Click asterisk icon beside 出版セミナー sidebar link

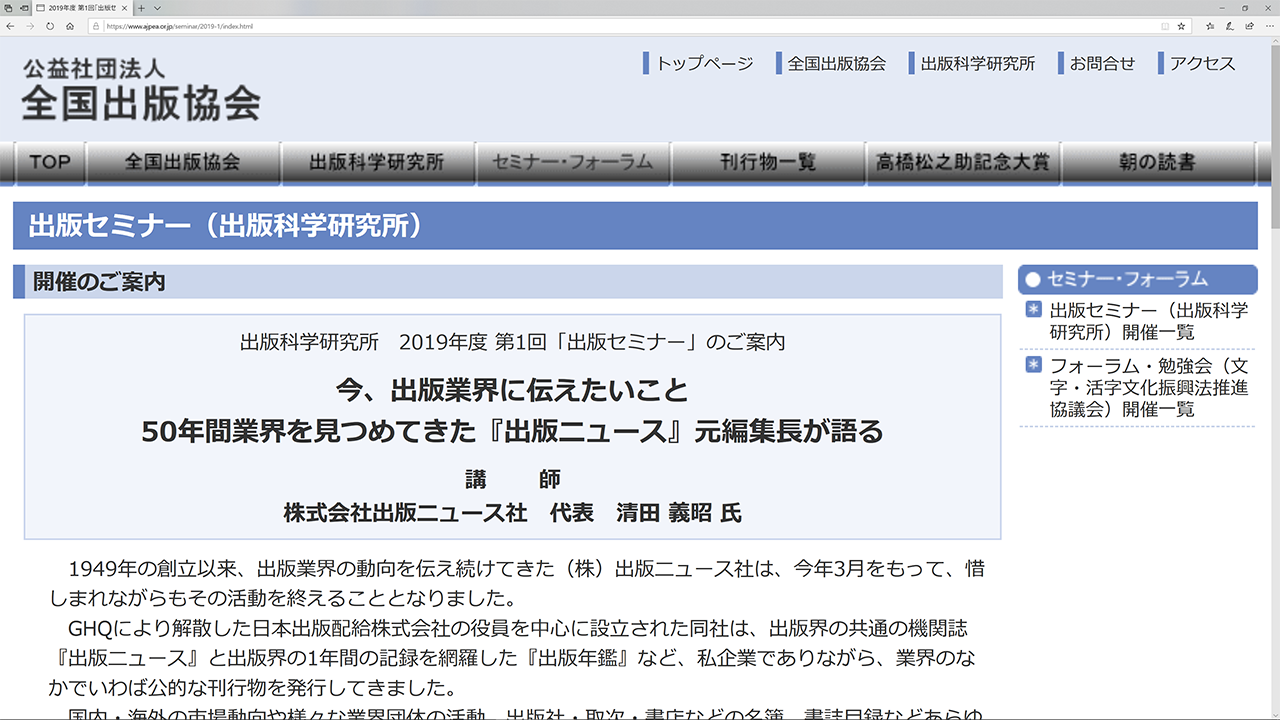1034,309
